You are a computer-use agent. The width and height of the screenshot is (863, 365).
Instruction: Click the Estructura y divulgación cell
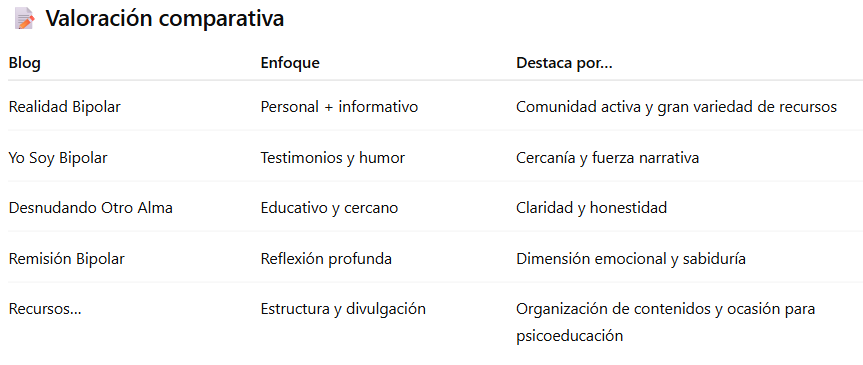343,309
